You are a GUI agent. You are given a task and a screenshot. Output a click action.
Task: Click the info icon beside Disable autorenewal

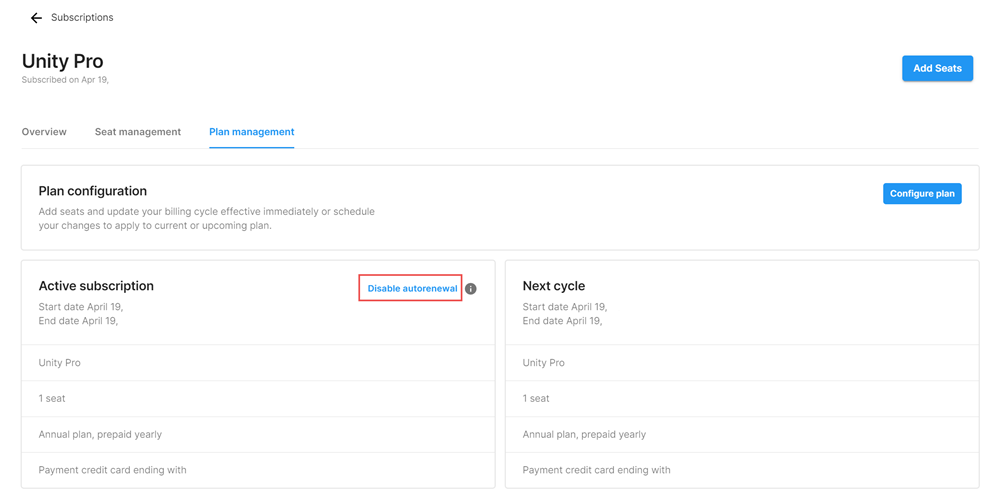471,289
